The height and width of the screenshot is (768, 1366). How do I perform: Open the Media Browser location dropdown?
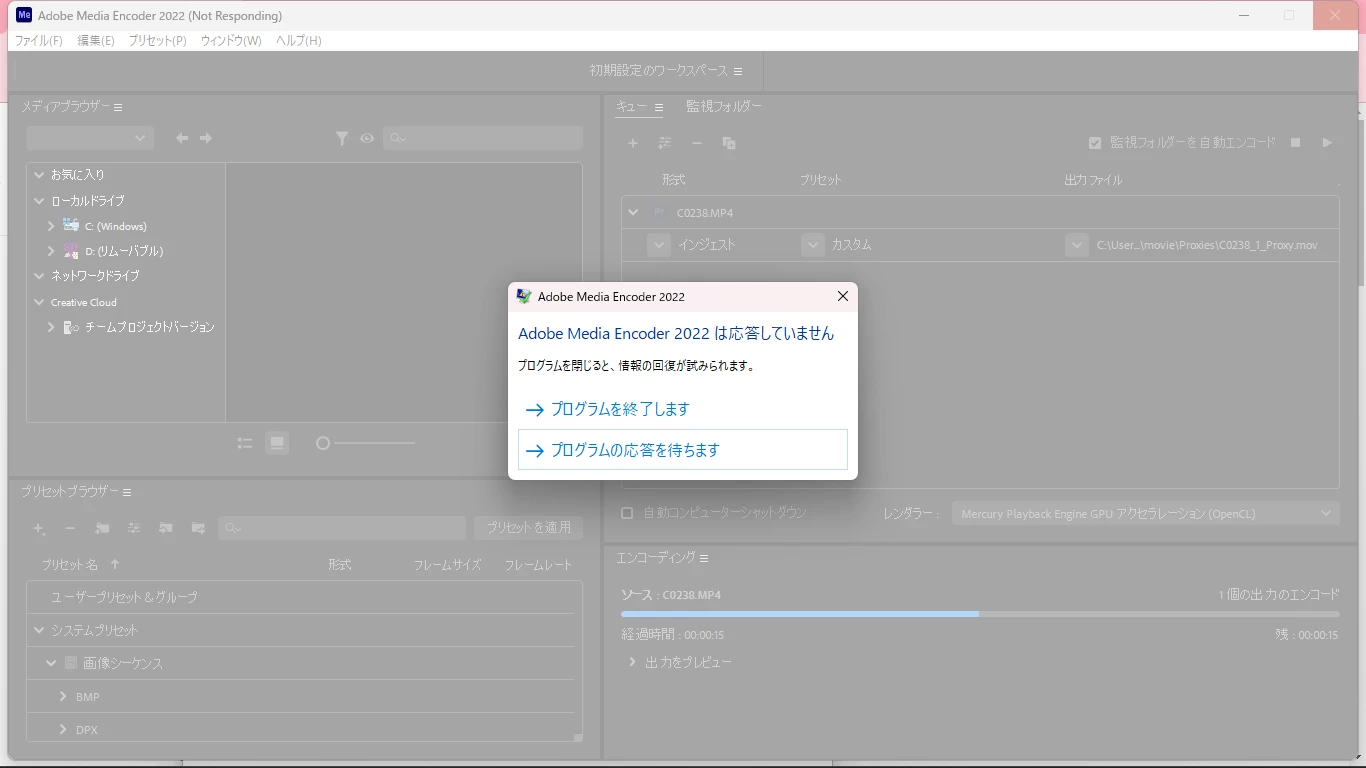[x=90, y=138]
